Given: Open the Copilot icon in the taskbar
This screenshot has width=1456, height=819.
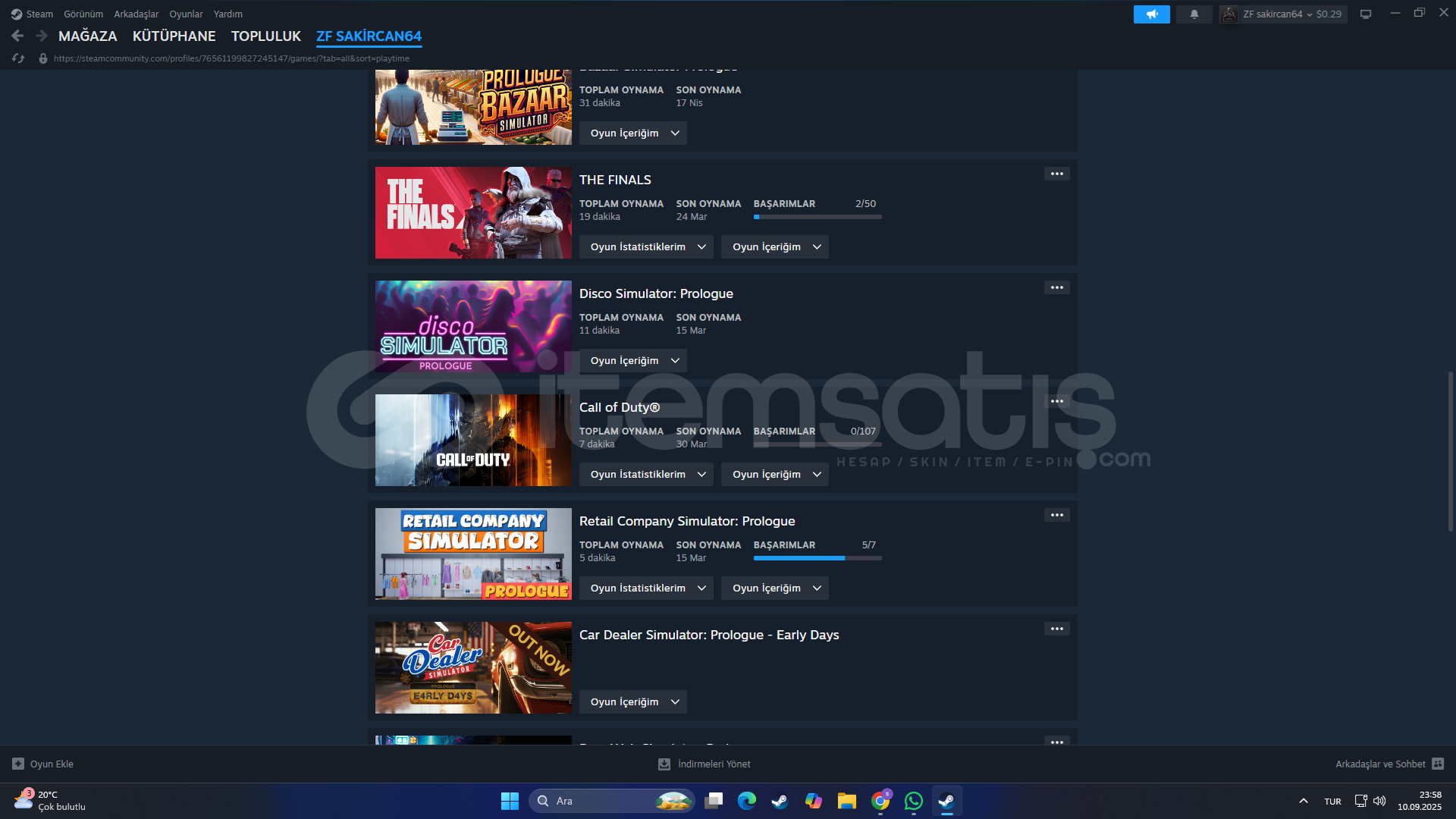Looking at the screenshot, I should 814,801.
